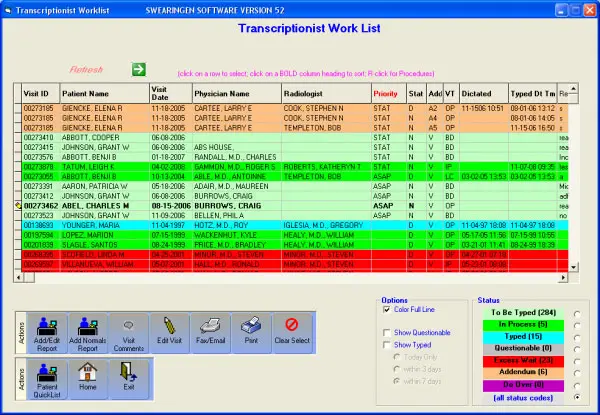
Task: Sort by the red Priority column heading
Action: (389, 93)
